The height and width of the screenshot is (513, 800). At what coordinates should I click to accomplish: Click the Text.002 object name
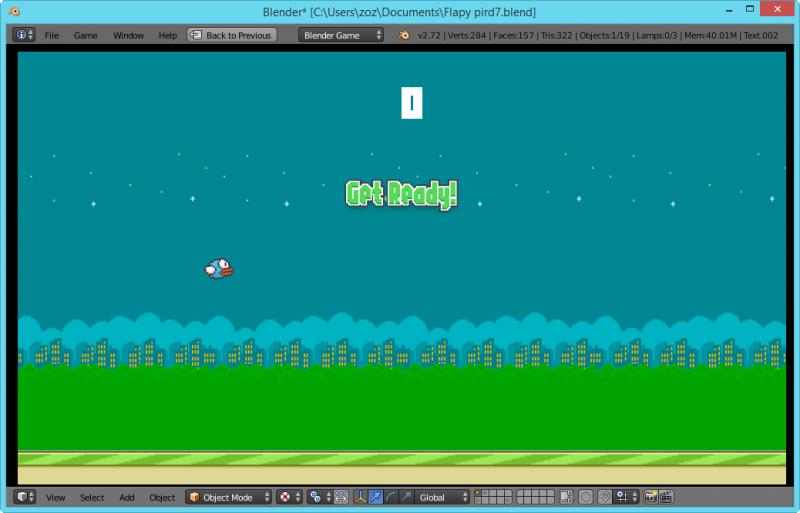click(761, 35)
